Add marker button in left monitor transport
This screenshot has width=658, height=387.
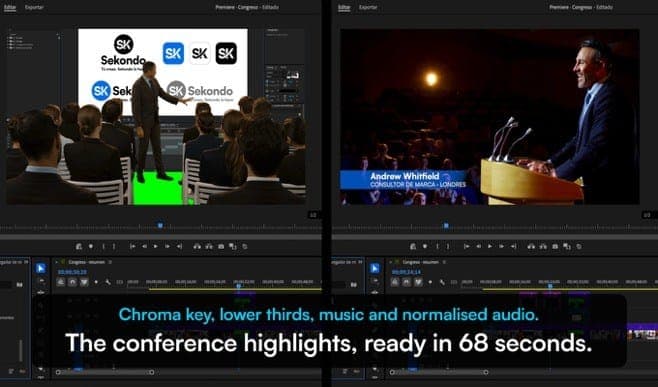(91, 246)
